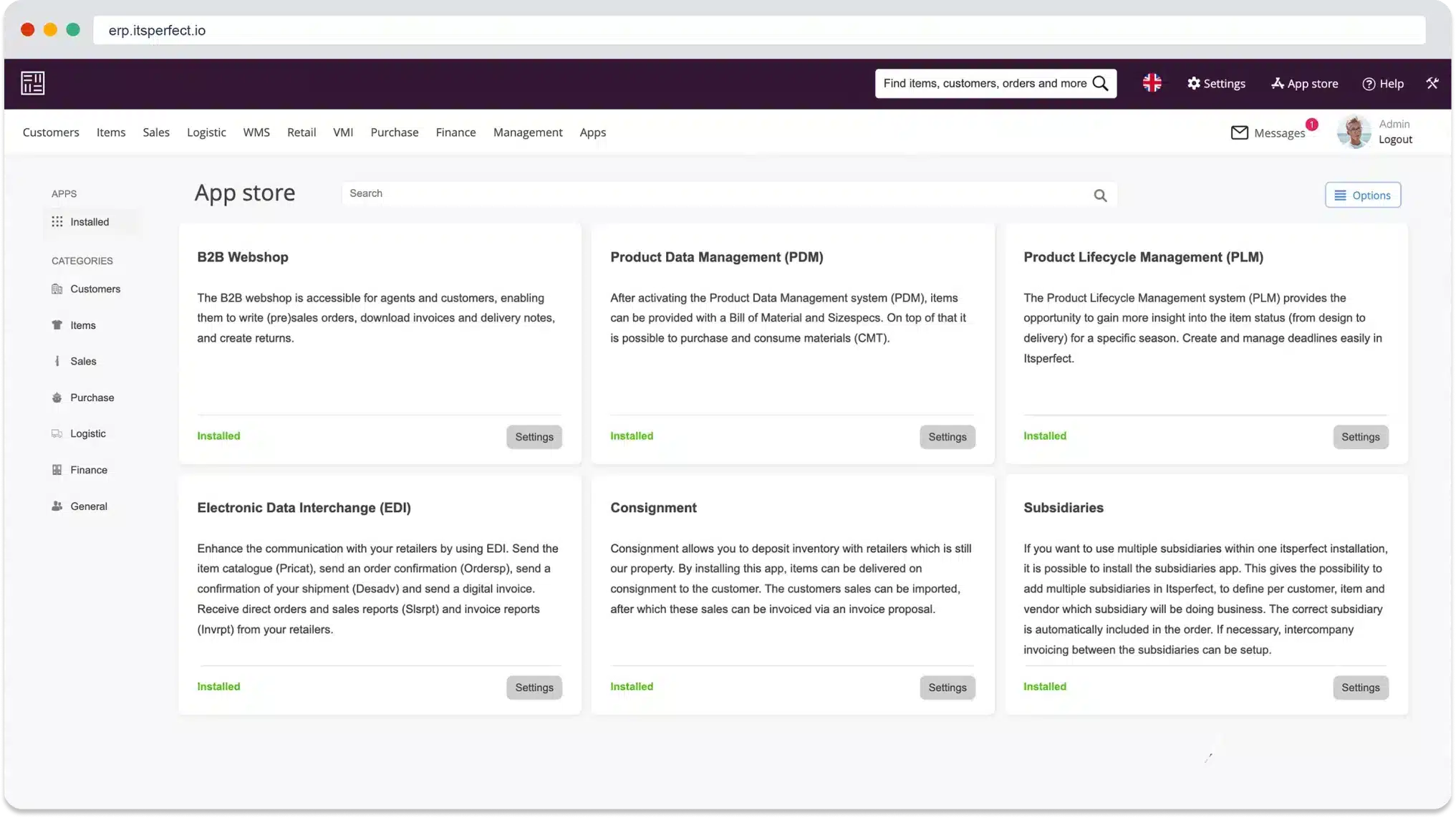Viewport: 1456px width, 818px height.
Task: Click the Items category shirt icon
Action: pyautogui.click(x=57, y=325)
